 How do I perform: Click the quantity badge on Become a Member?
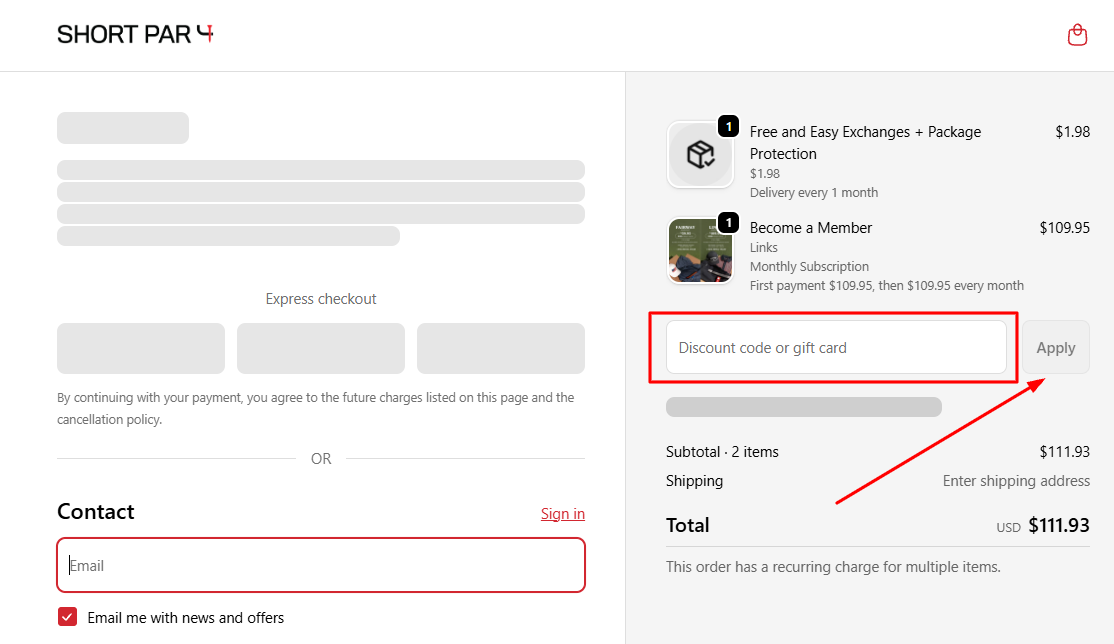click(x=728, y=222)
